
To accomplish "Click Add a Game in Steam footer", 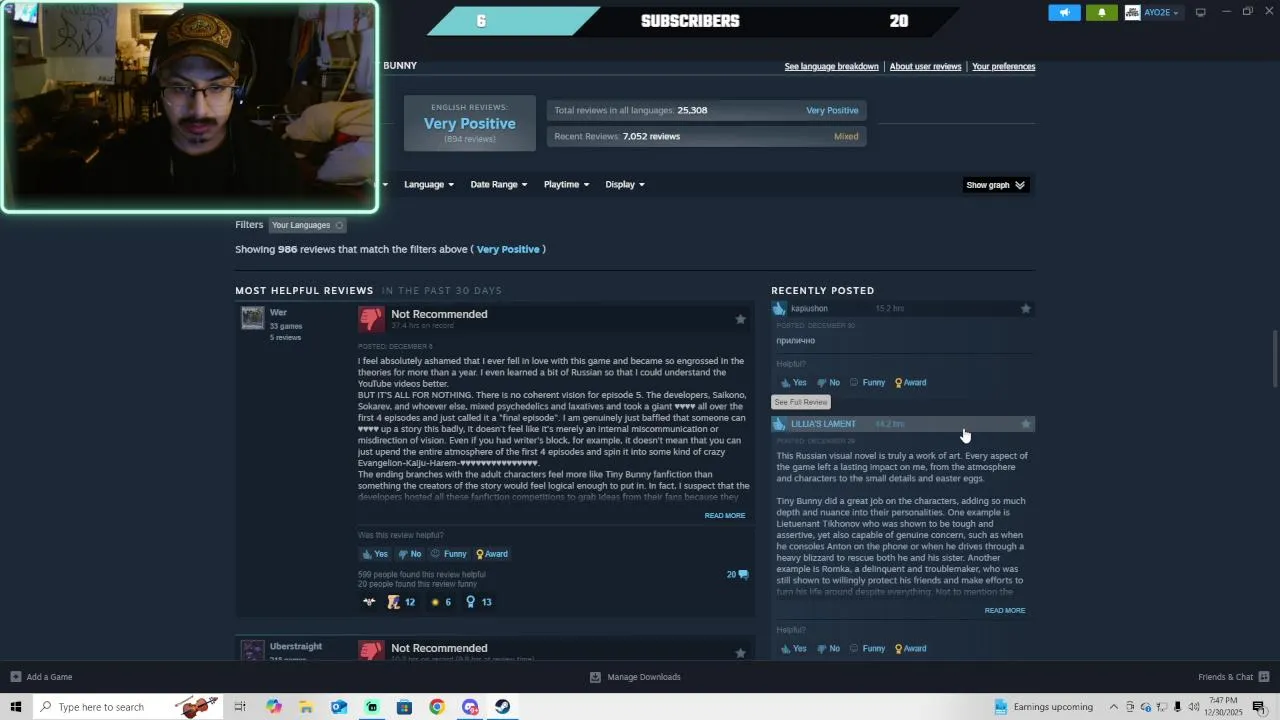I will (x=41, y=677).
